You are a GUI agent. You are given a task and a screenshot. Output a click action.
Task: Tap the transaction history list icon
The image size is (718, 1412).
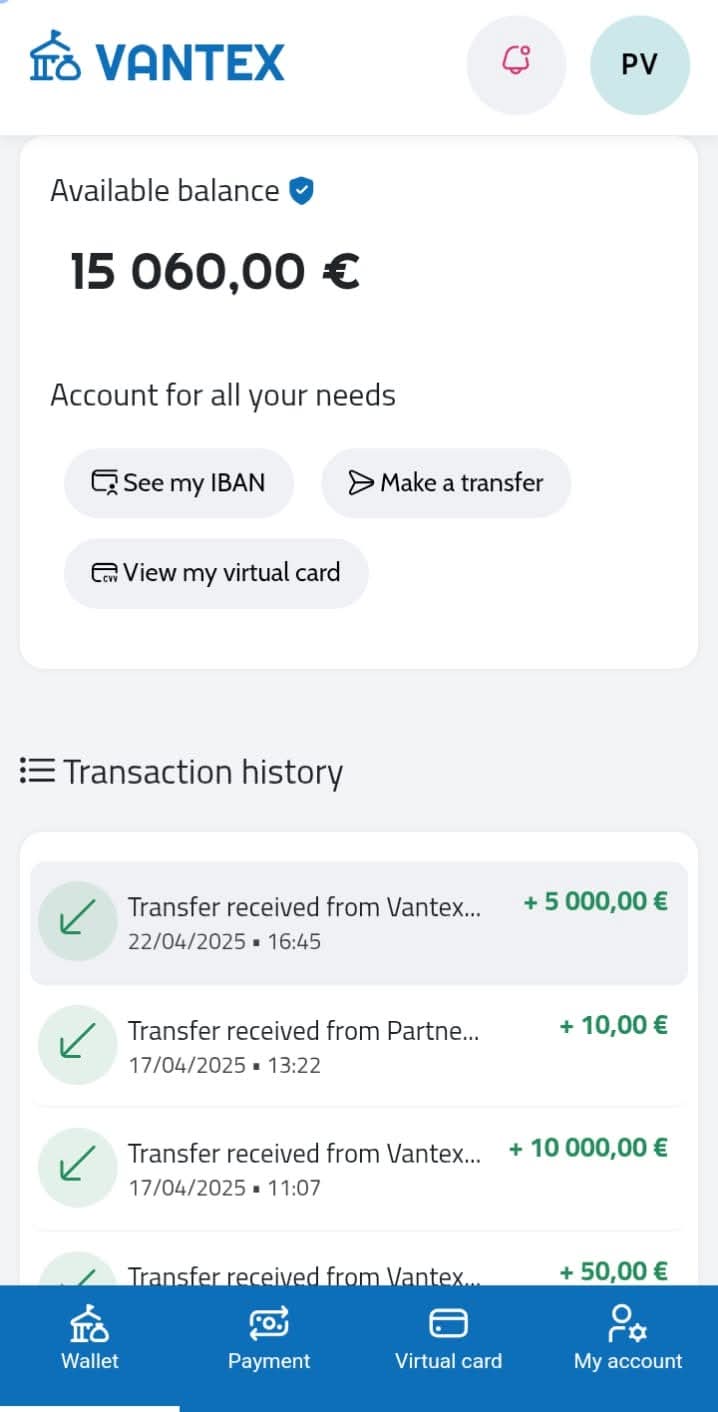pyautogui.click(x=37, y=771)
